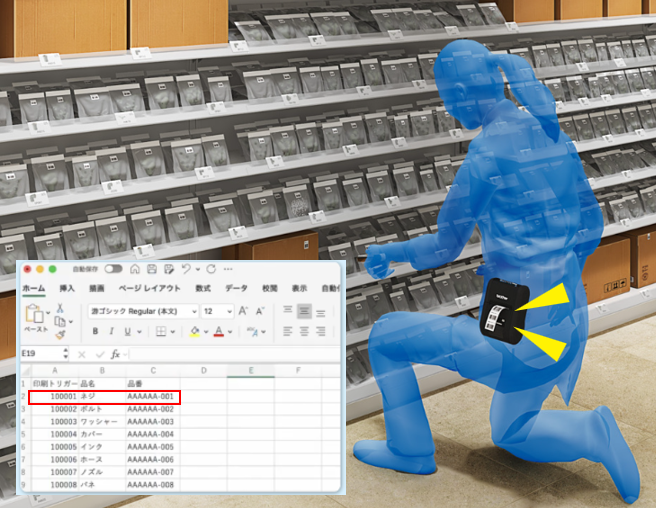Open the more options ellipsis in title bar
656x508 pixels.
coord(228,269)
